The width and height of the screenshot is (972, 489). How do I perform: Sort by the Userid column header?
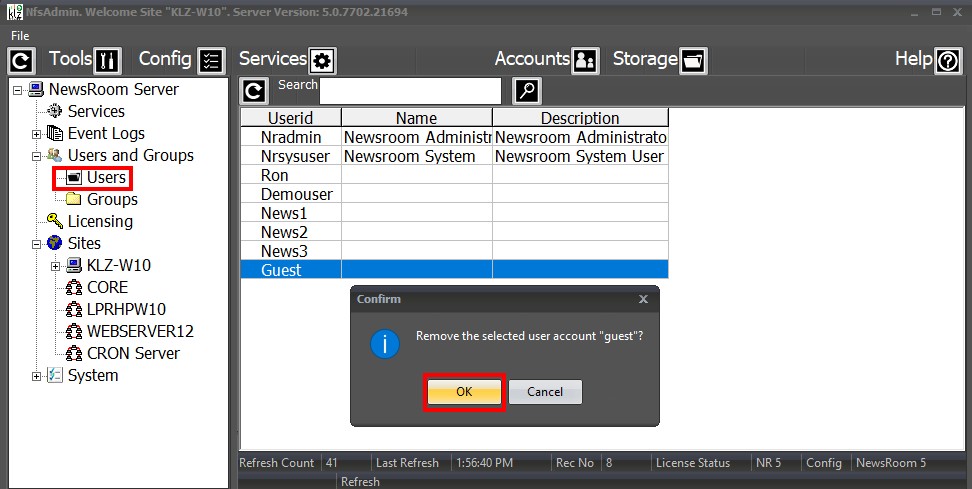[x=291, y=118]
